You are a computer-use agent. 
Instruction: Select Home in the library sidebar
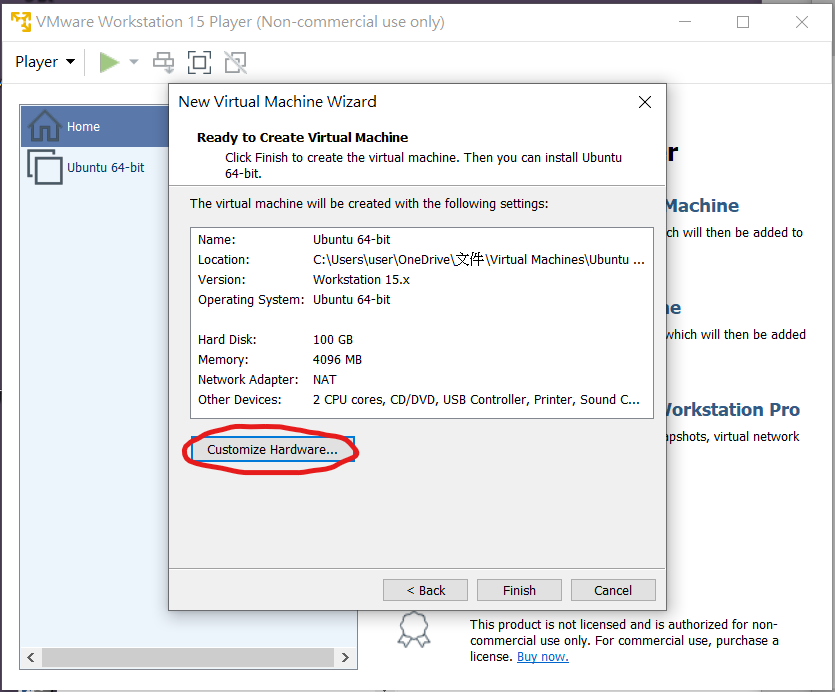click(x=95, y=126)
